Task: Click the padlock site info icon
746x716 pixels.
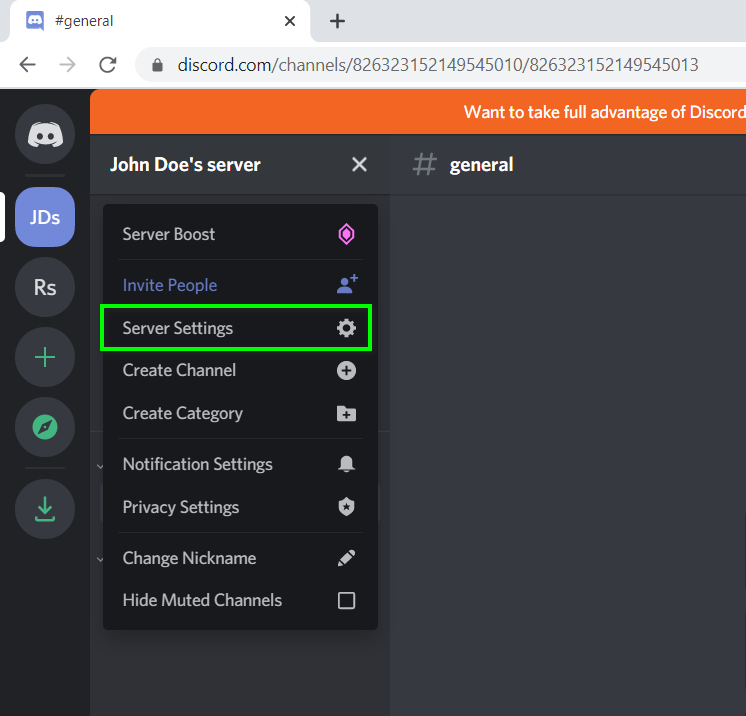Action: [x=157, y=65]
